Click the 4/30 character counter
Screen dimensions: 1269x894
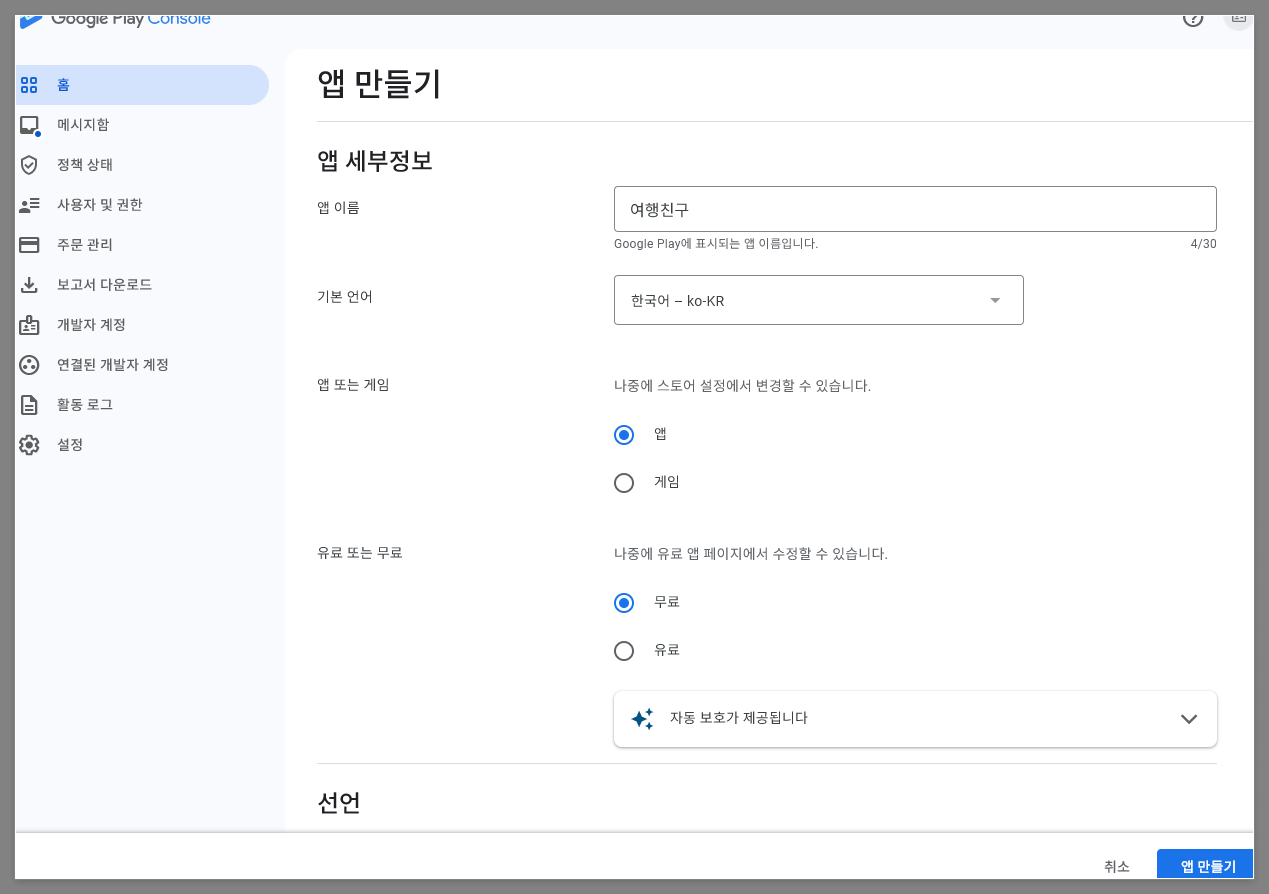(x=1204, y=244)
